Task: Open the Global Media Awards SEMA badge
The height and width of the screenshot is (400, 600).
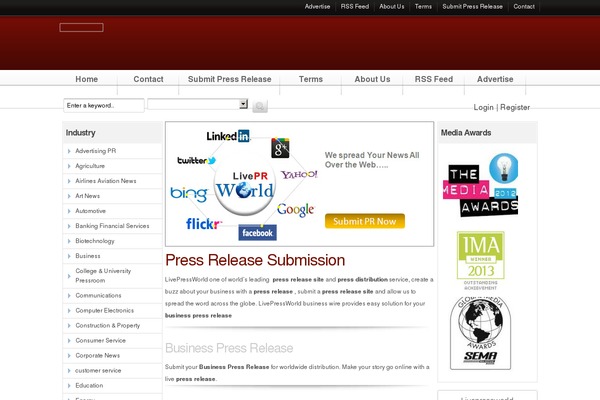Action: (480, 333)
